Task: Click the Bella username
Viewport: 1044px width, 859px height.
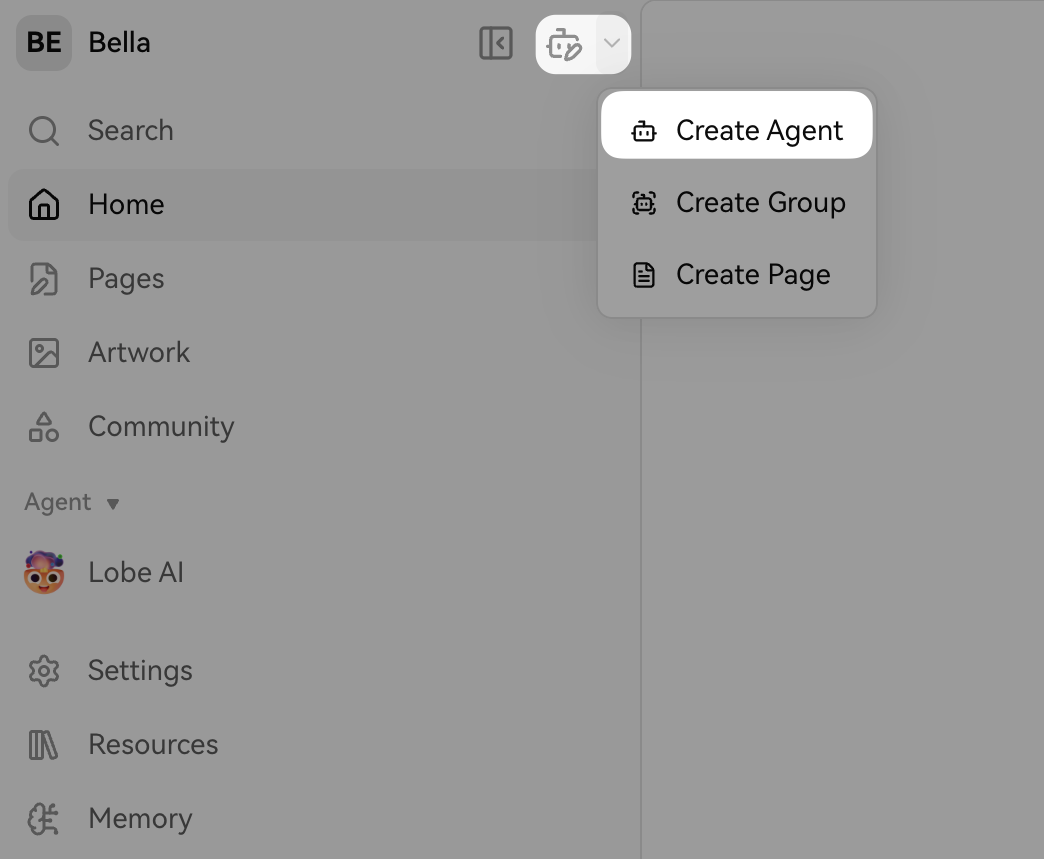Action: click(119, 42)
